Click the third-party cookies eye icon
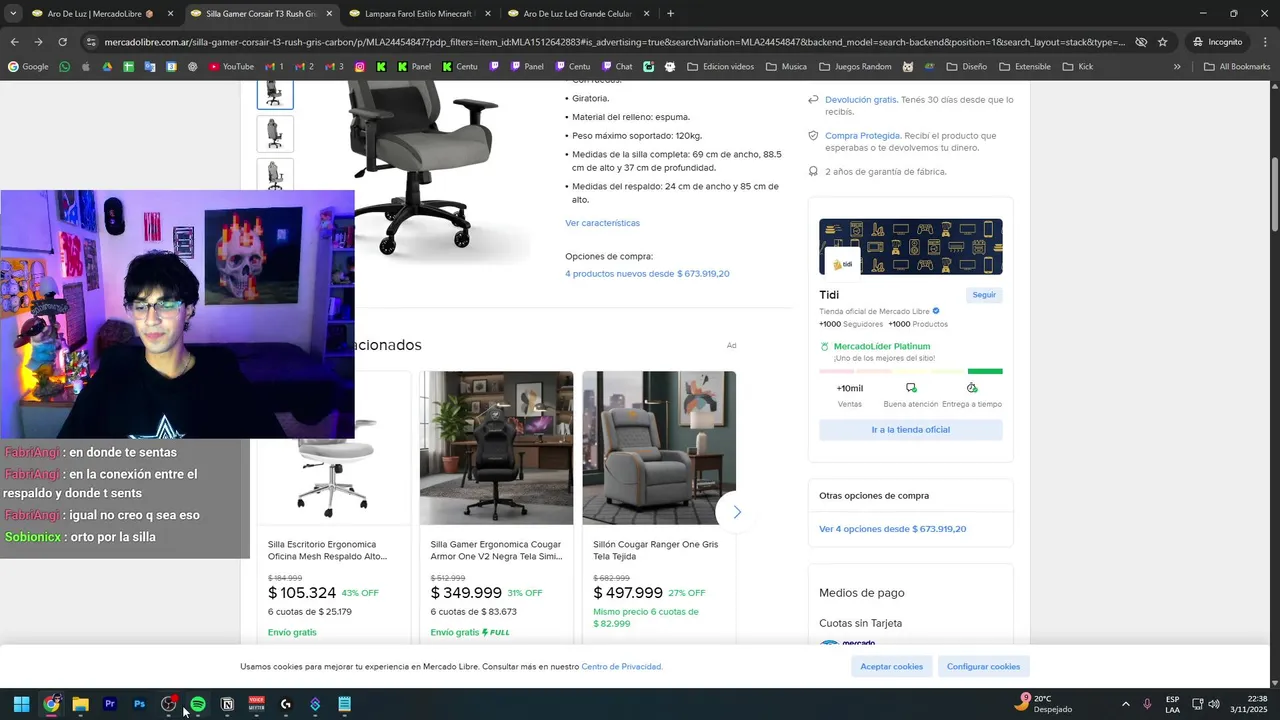The image size is (1280, 720). click(1141, 42)
